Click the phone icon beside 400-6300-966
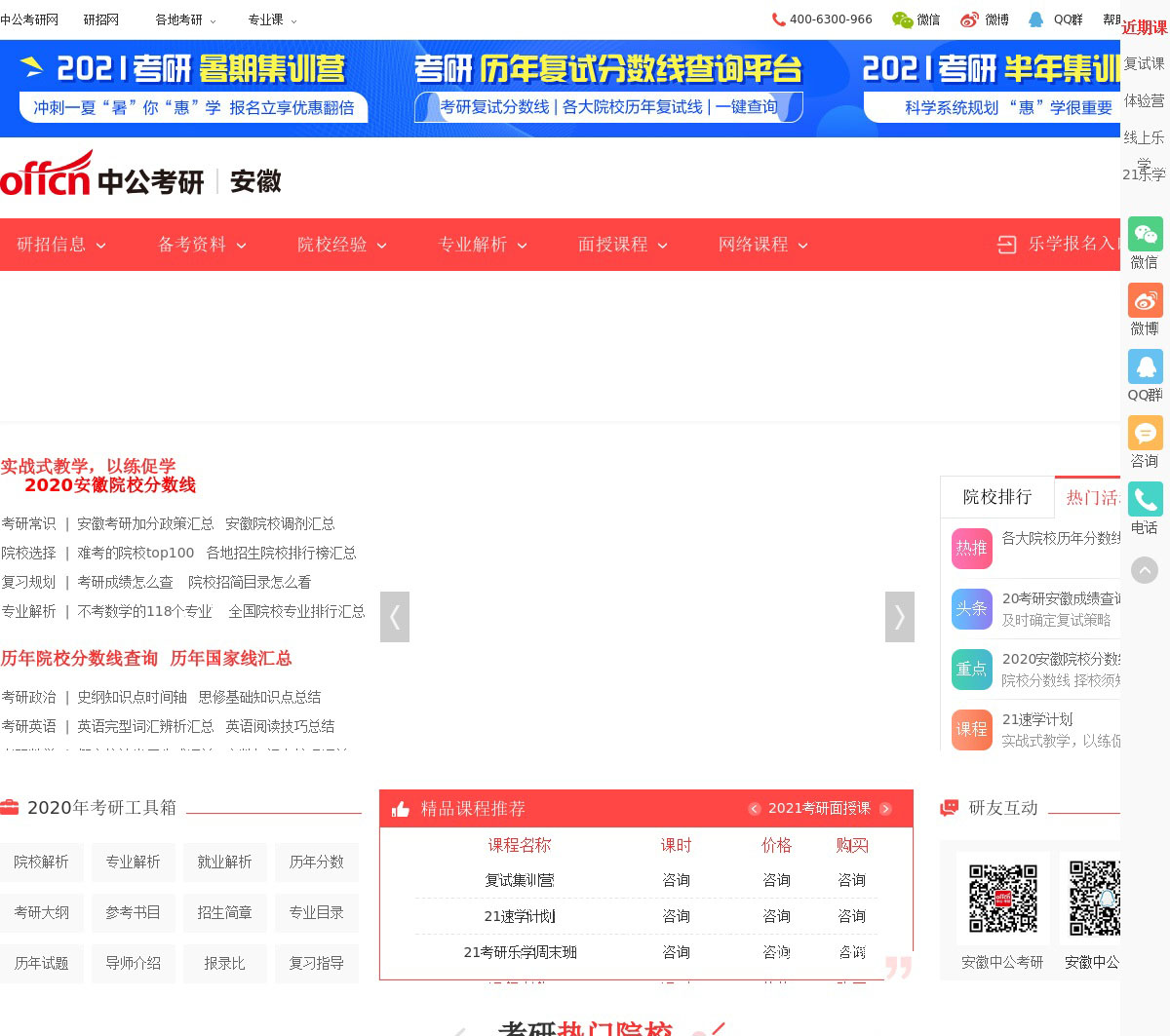1170x1036 pixels. (x=778, y=19)
